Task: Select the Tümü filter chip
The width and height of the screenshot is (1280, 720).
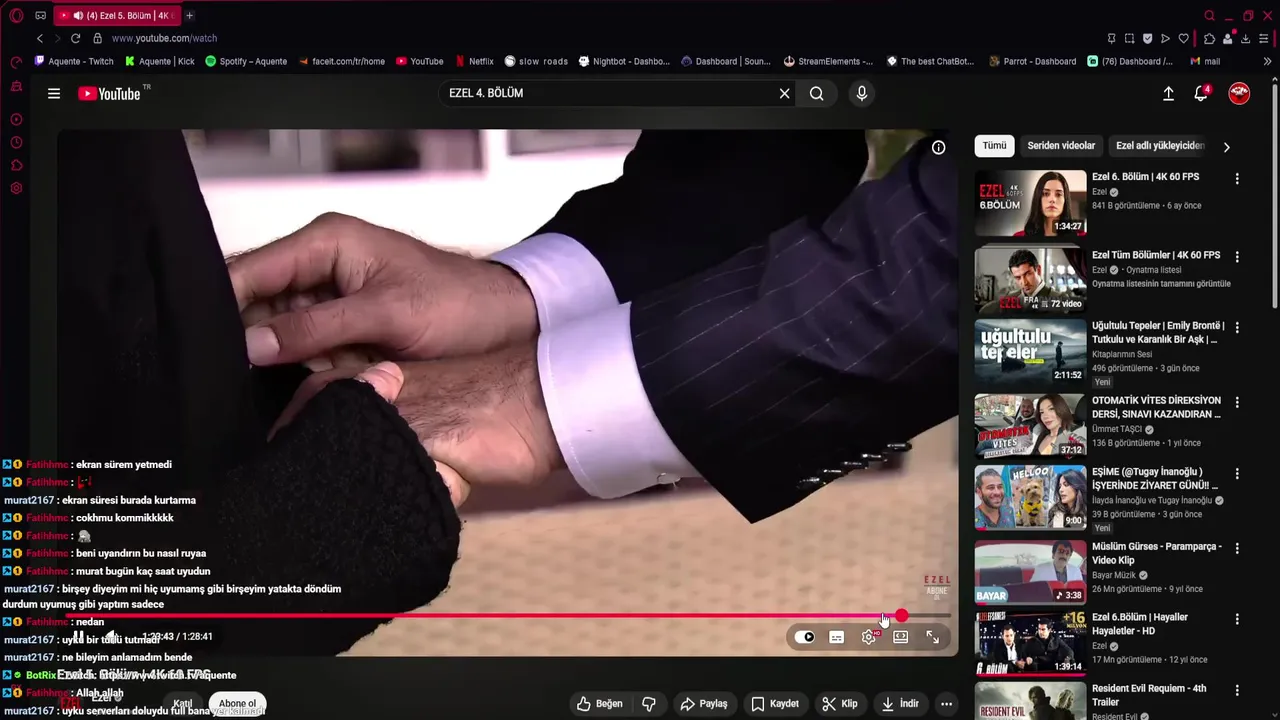Action: point(994,146)
